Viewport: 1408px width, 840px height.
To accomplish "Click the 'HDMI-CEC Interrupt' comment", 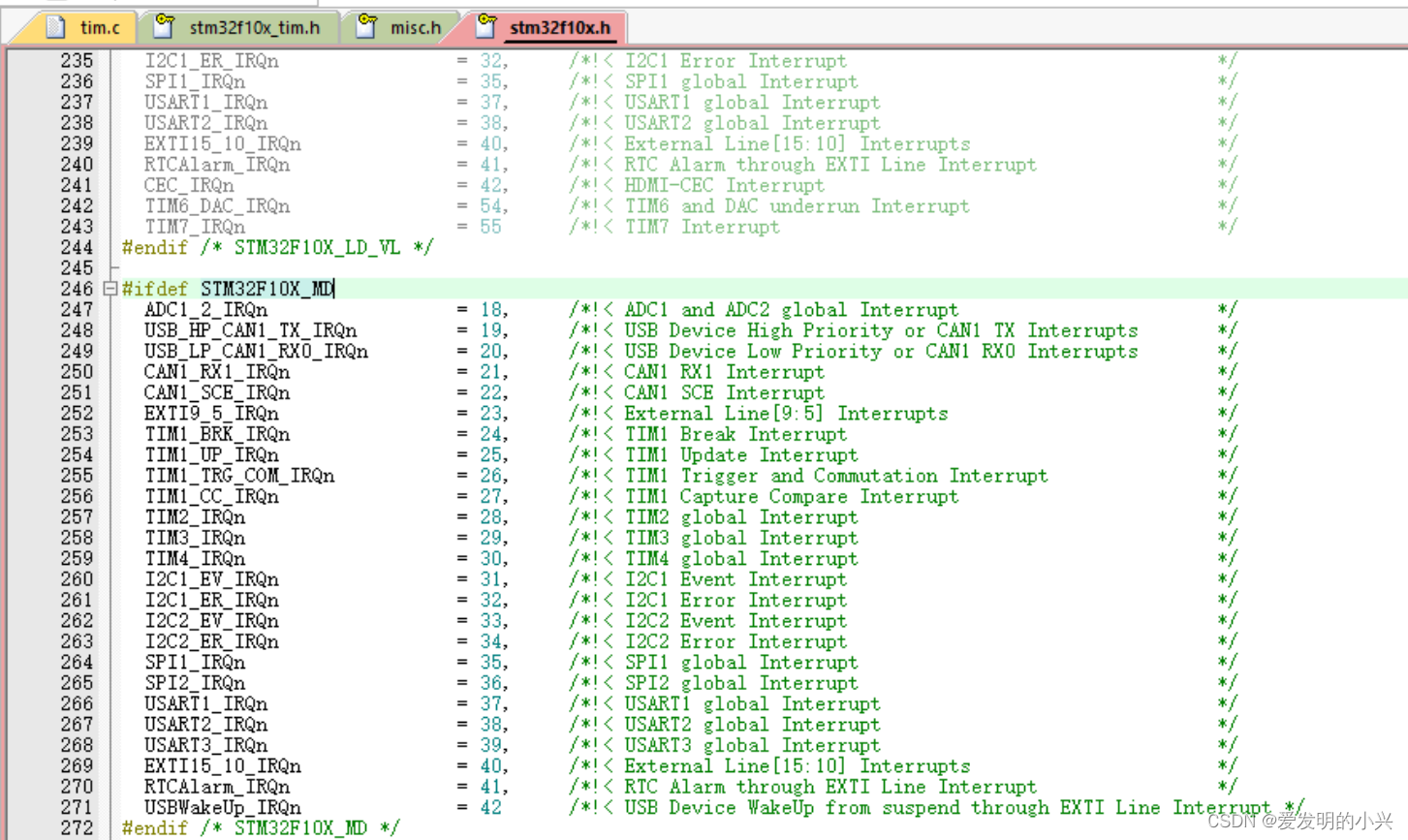I will [725, 185].
